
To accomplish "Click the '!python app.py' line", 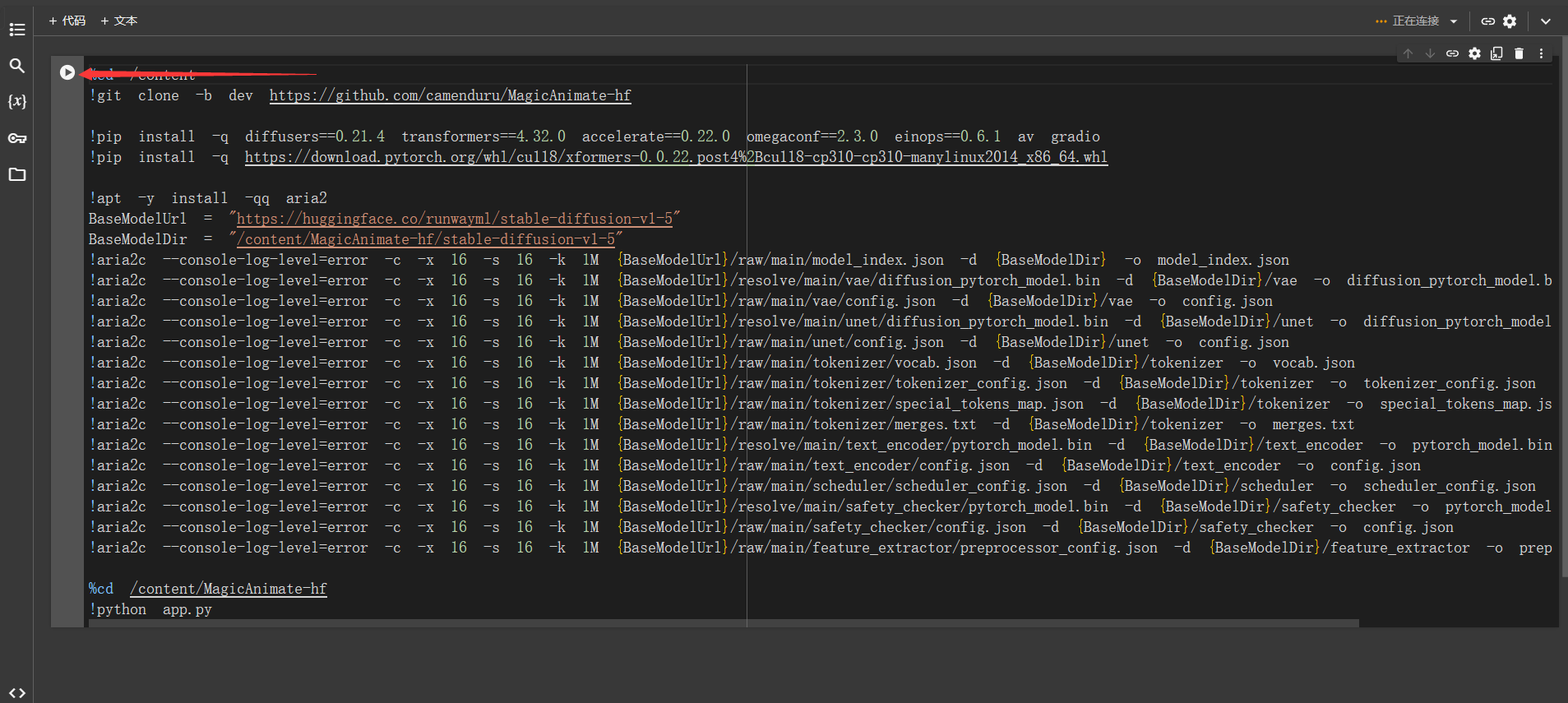I will click(150, 609).
